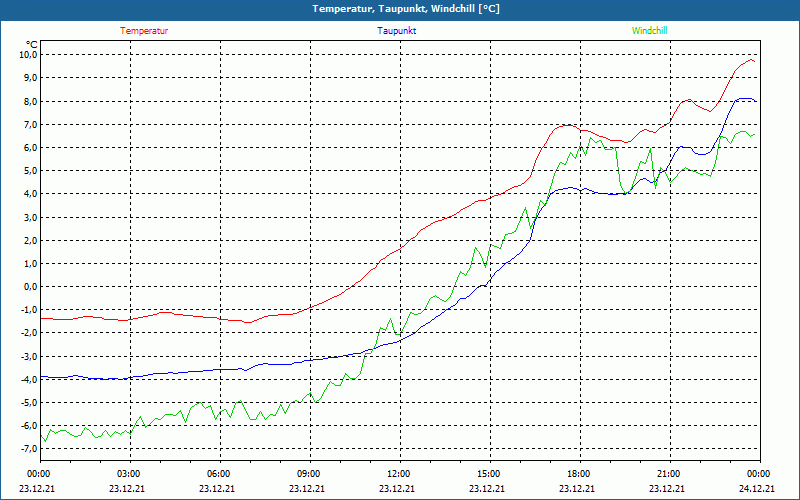Click the -3,0 y-axis value
This screenshot has height=500, width=800.
pos(29,356)
